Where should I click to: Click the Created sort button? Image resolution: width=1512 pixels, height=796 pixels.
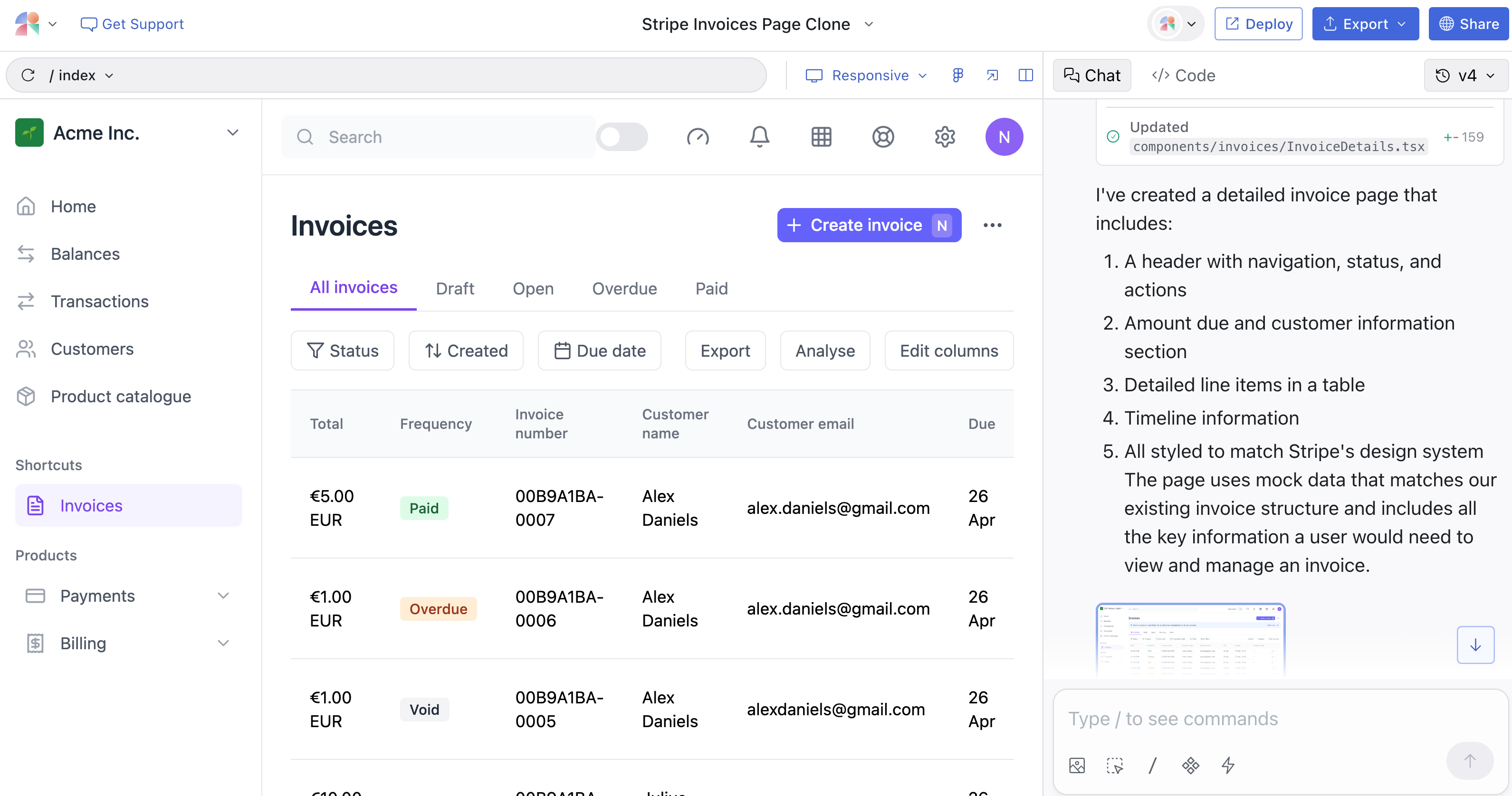click(x=466, y=350)
